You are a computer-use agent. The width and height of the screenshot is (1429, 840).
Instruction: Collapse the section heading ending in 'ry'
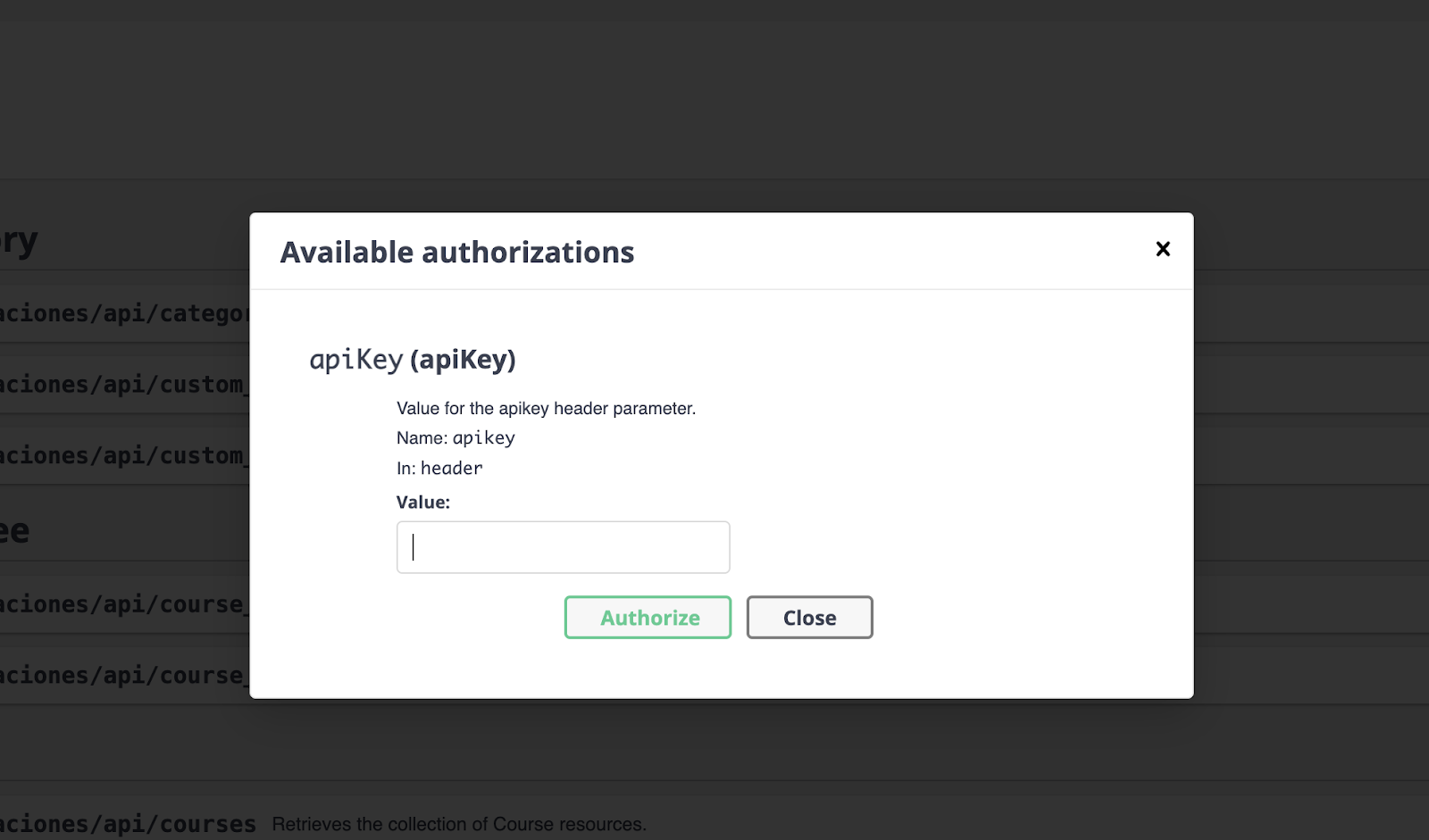(20, 242)
